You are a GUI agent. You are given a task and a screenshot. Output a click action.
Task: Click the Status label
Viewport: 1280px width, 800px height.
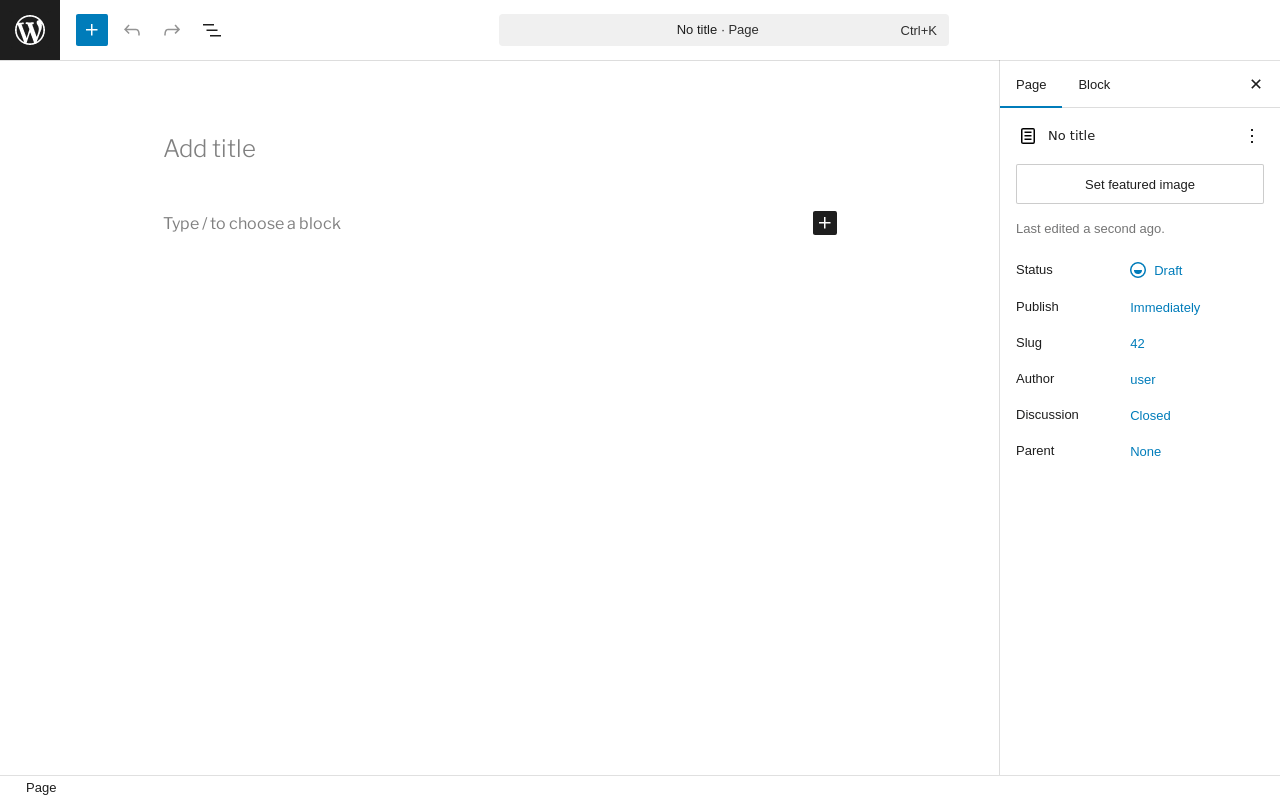1034,270
